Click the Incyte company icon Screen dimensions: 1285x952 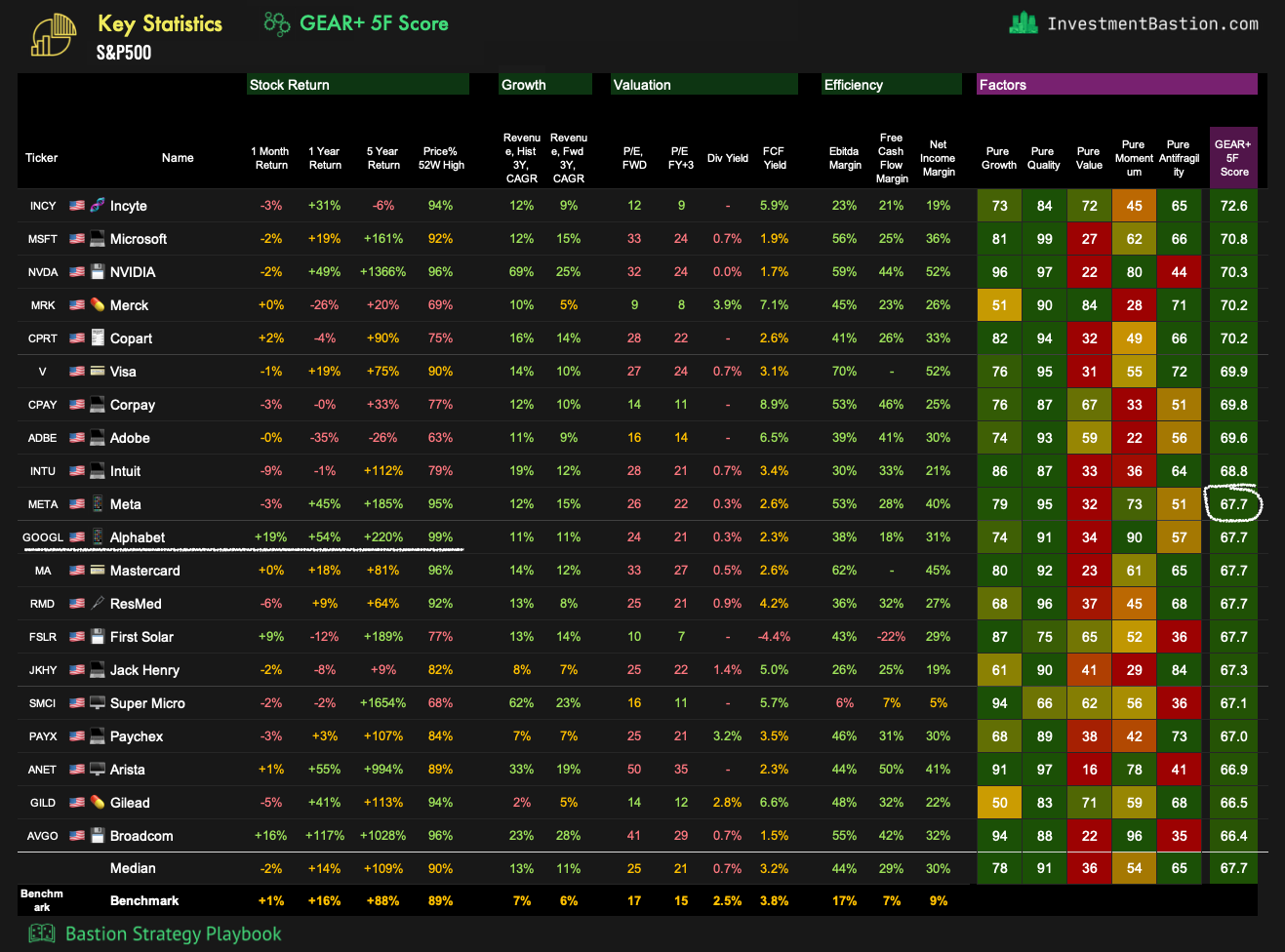tap(98, 206)
